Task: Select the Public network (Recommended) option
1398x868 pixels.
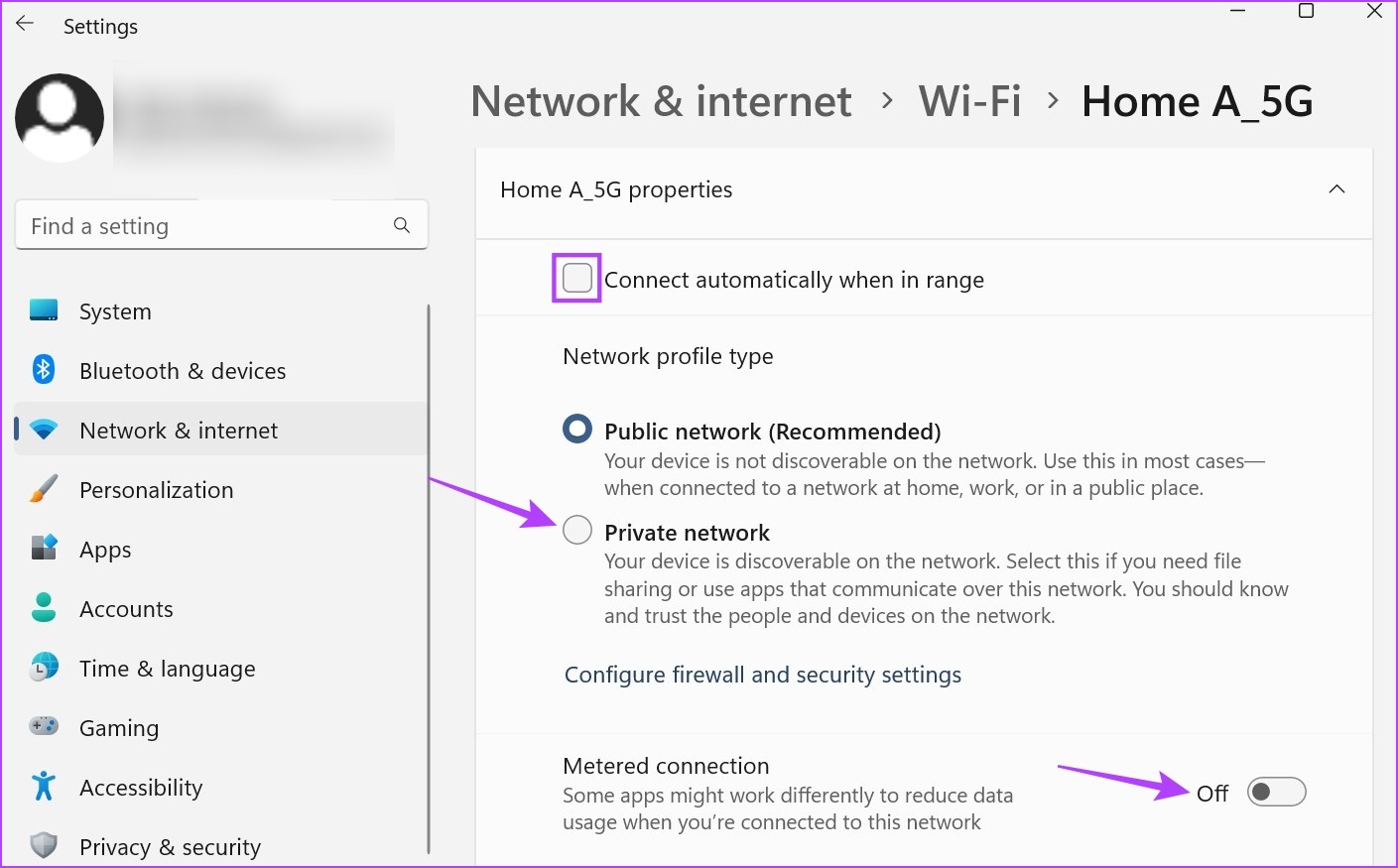Action: coord(577,430)
